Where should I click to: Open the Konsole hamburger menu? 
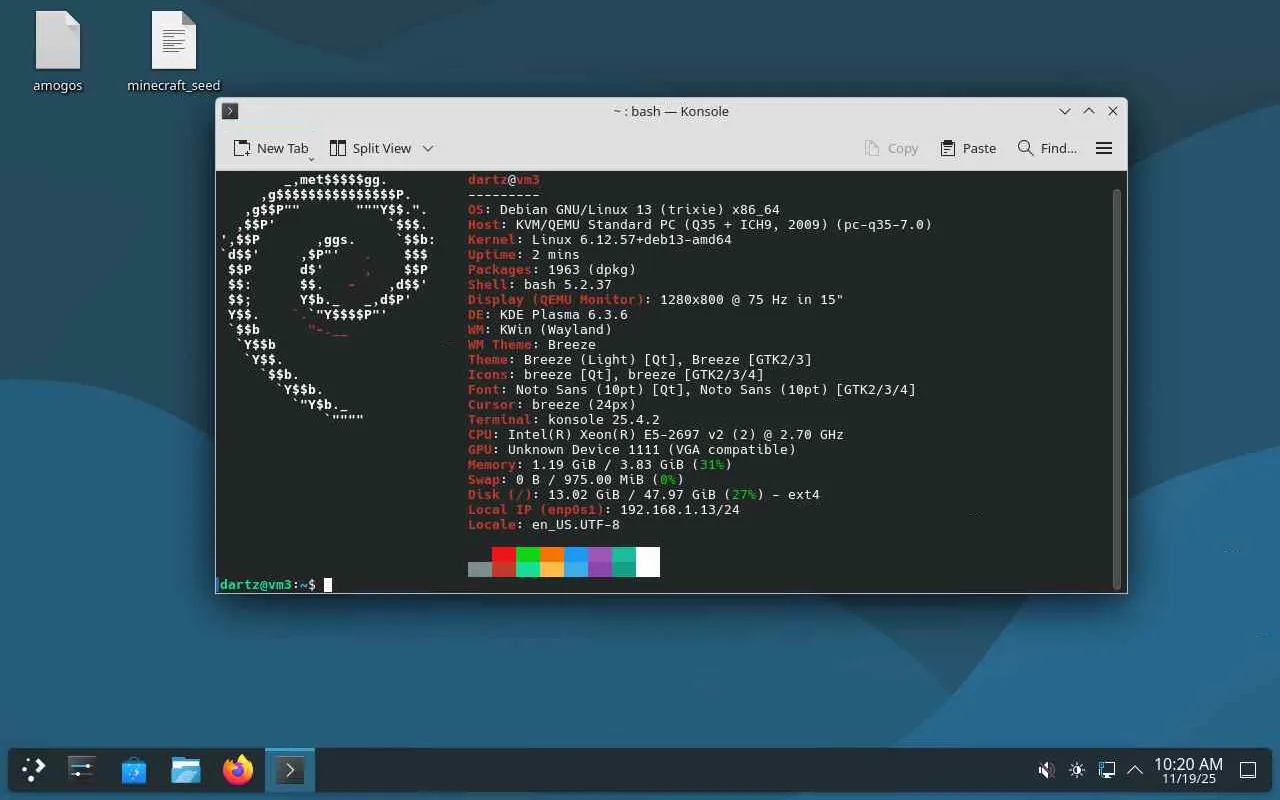[x=1104, y=148]
